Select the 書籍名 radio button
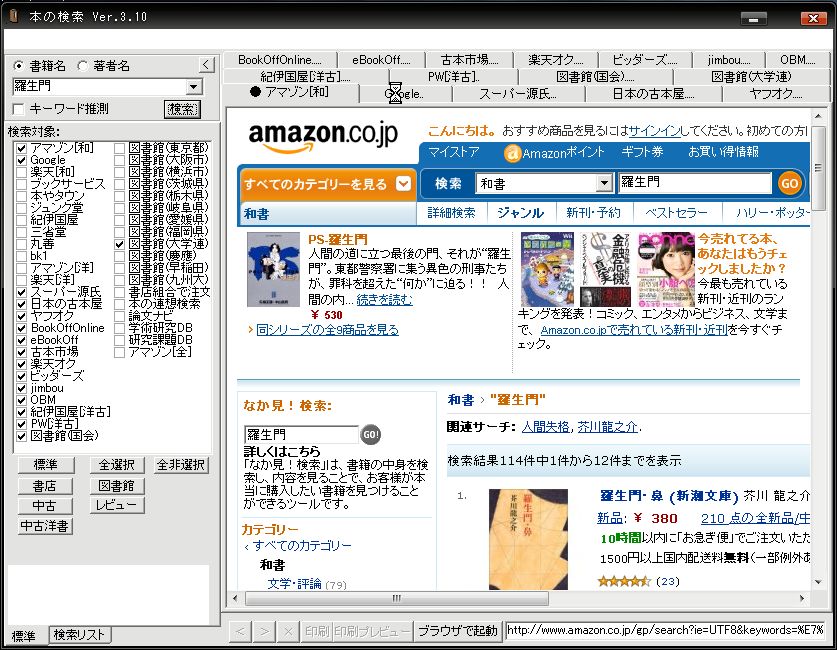 pos(19,66)
